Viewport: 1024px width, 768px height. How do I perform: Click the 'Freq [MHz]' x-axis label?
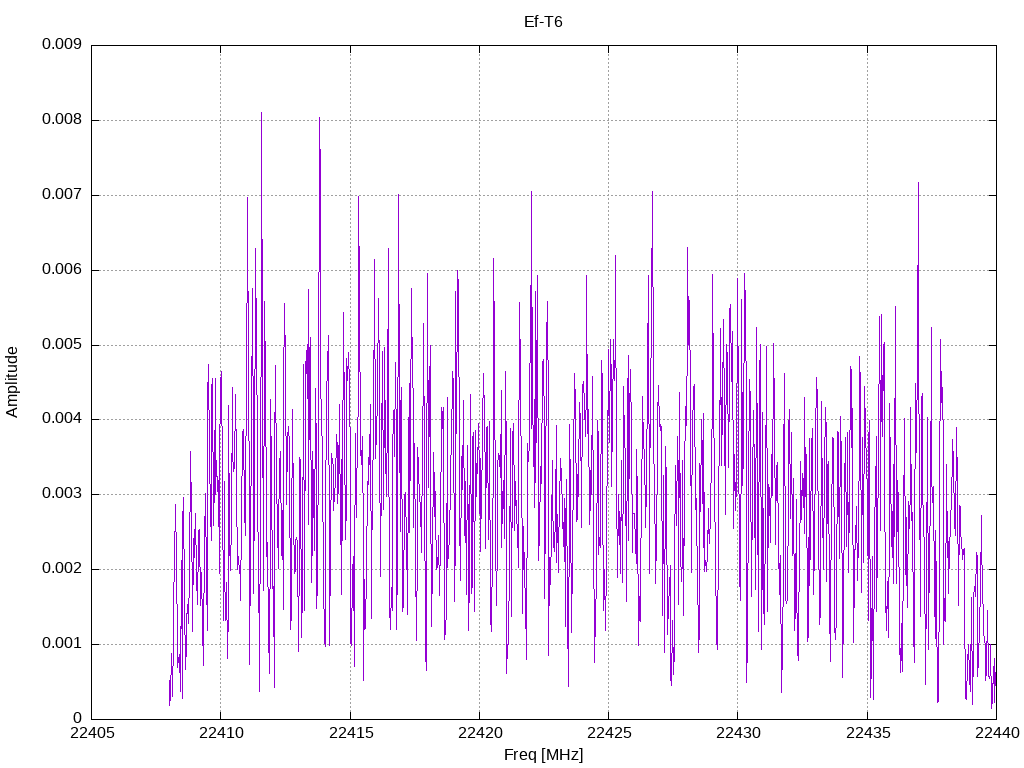point(543,755)
